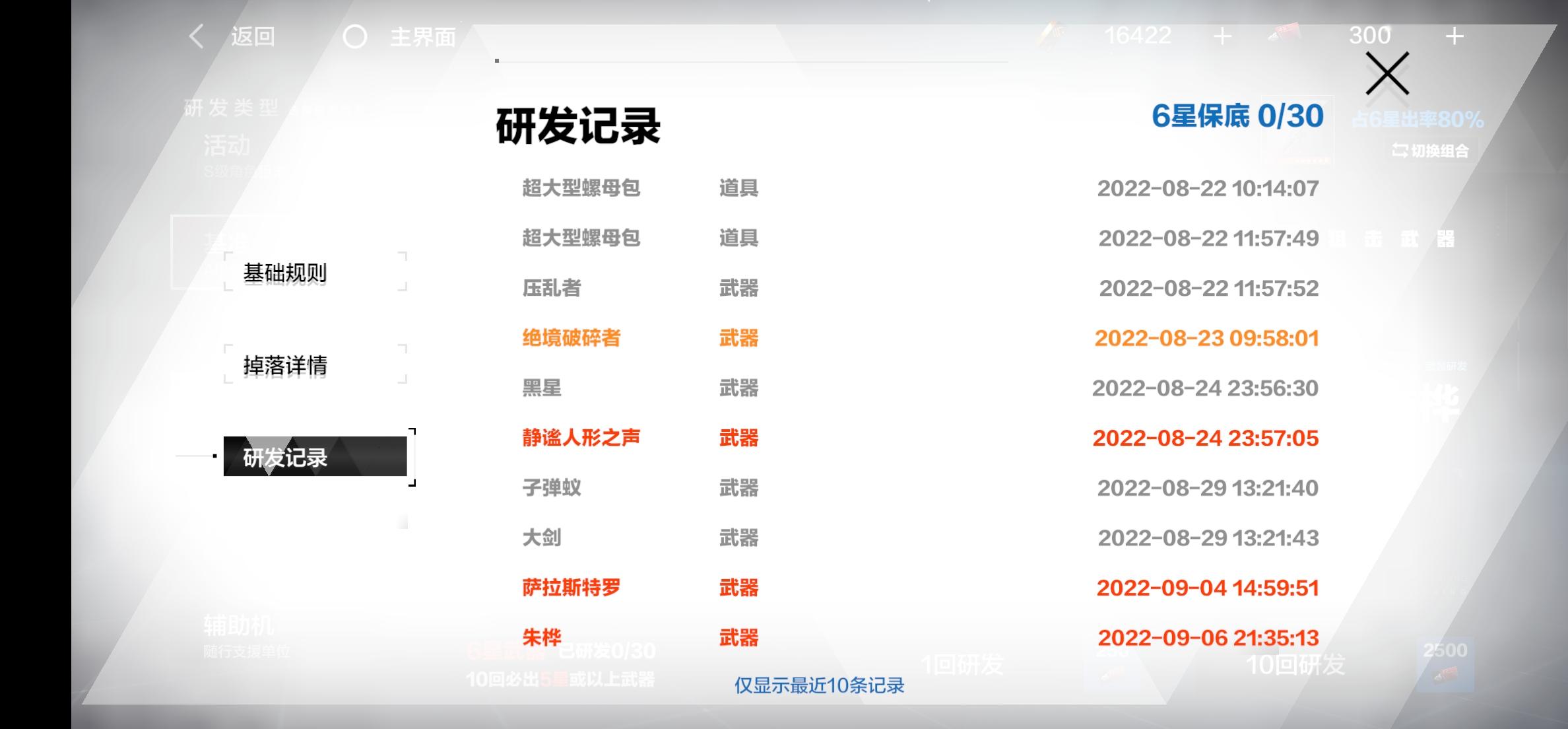Close the 研发记录 popup with X
The height and width of the screenshot is (729, 1568).
[1387, 73]
